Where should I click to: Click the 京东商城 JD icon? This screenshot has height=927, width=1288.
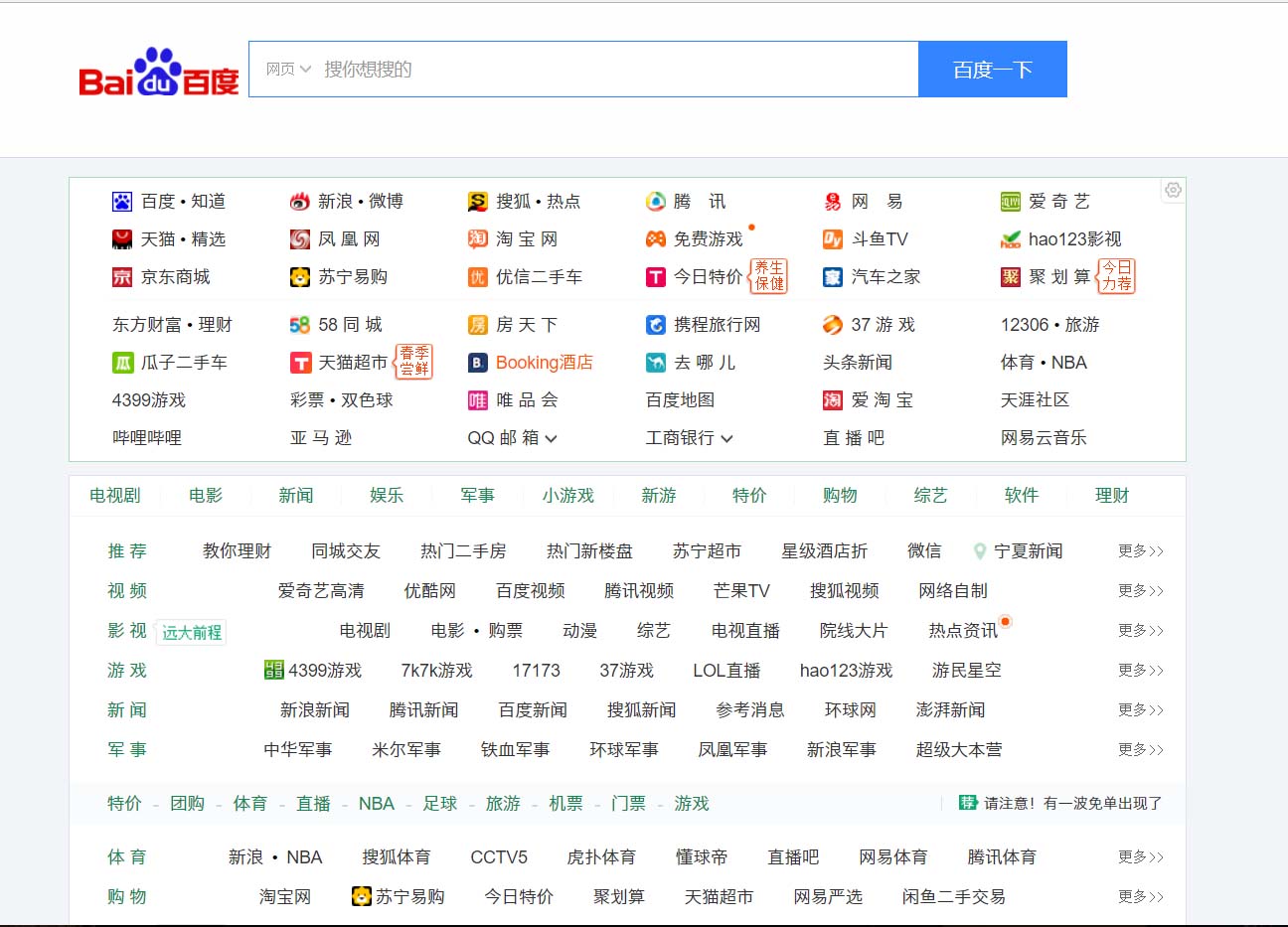click(122, 277)
